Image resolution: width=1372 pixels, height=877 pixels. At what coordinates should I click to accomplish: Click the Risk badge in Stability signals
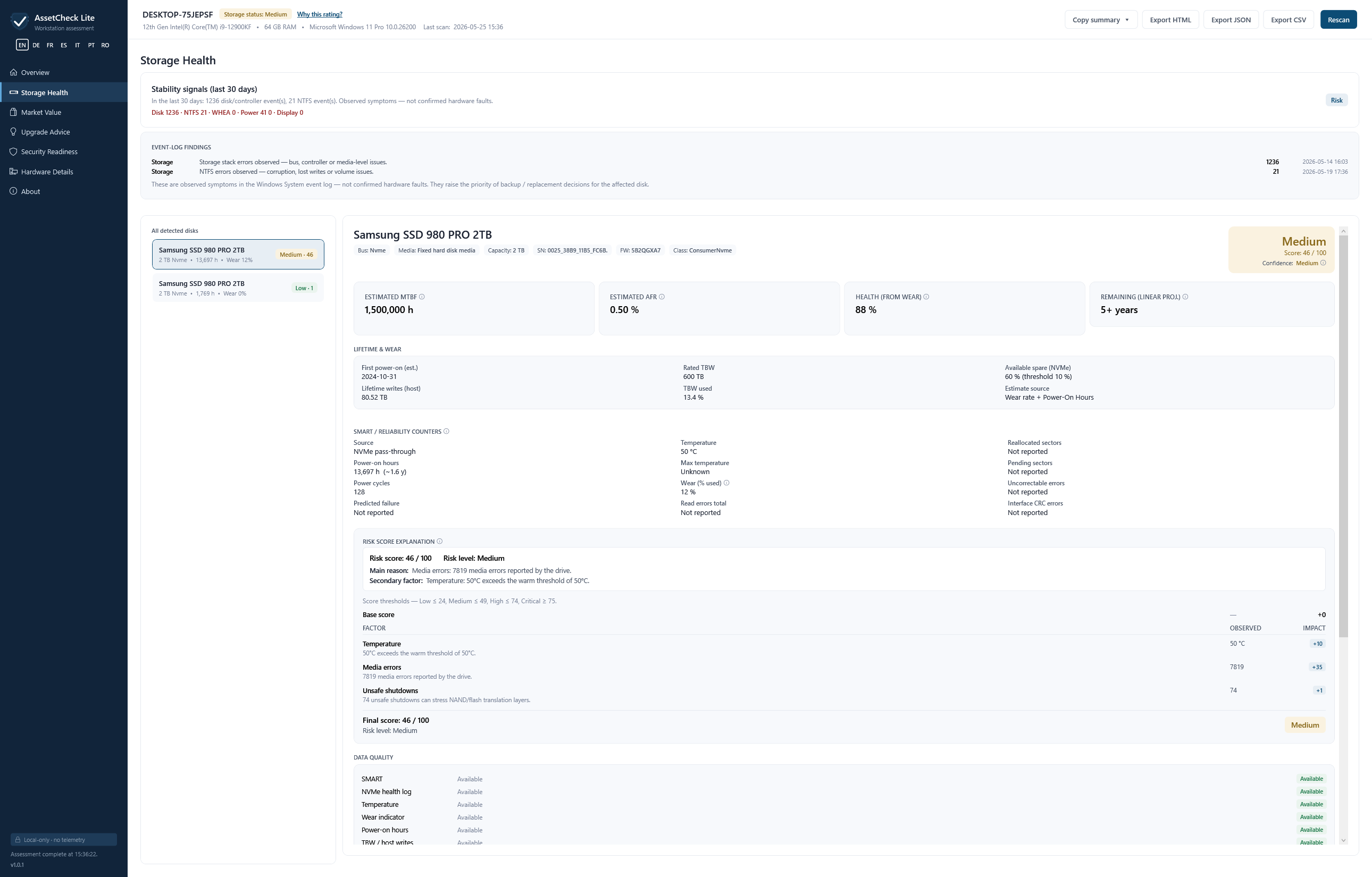click(1336, 100)
